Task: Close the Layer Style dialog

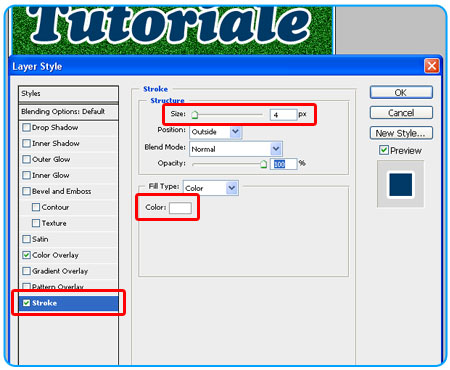Action: point(432,66)
